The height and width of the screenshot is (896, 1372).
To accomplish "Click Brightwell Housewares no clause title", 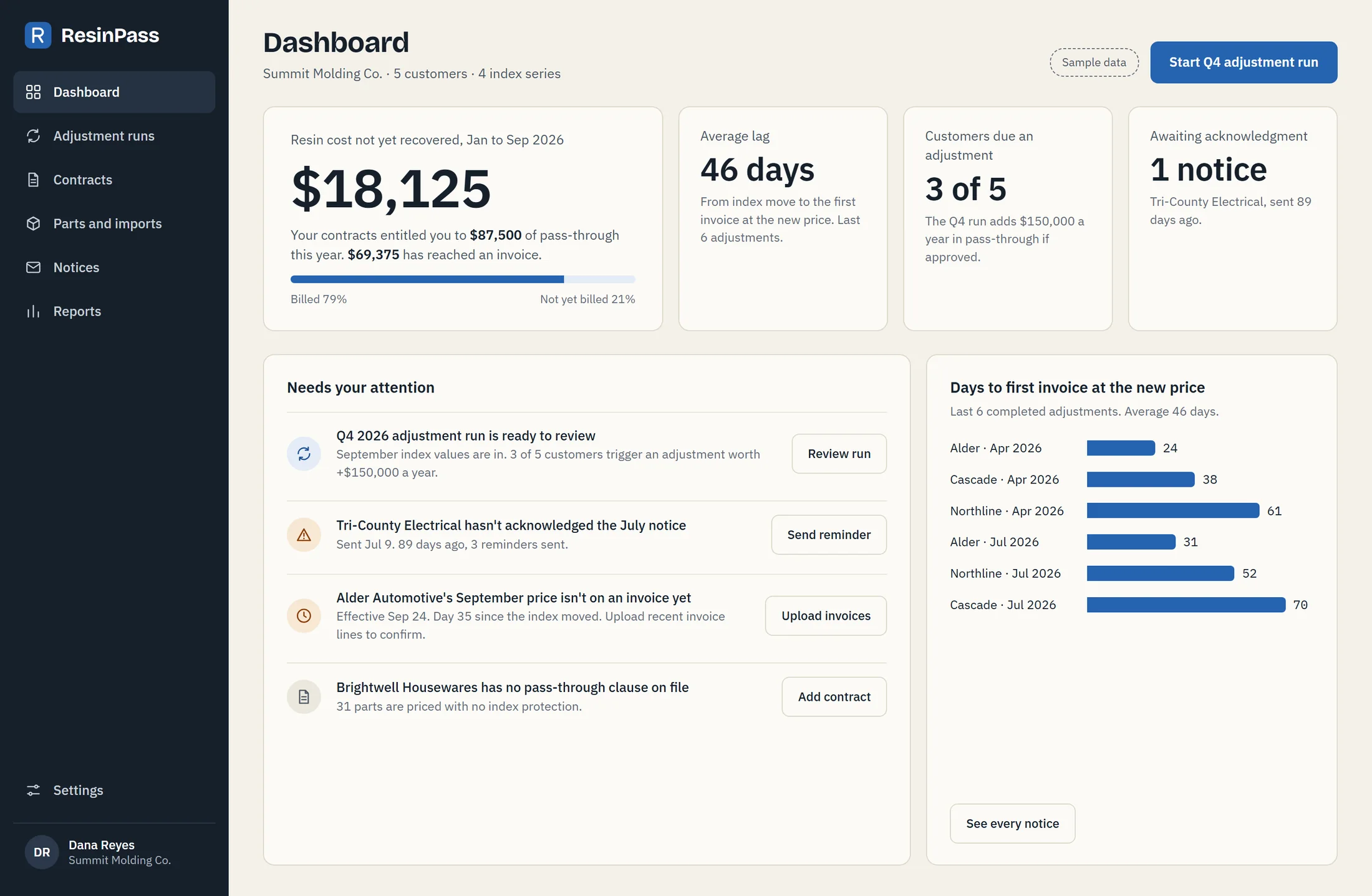I will (x=513, y=688).
